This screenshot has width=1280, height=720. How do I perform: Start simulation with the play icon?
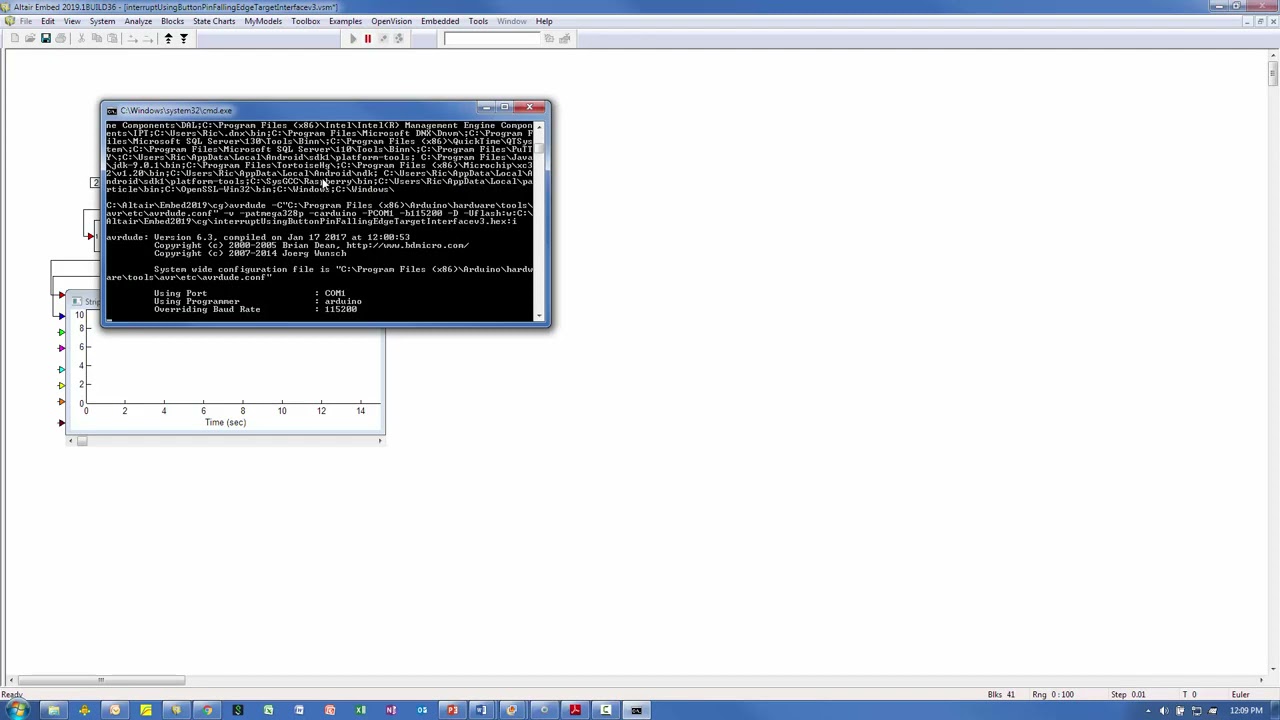pyautogui.click(x=352, y=38)
